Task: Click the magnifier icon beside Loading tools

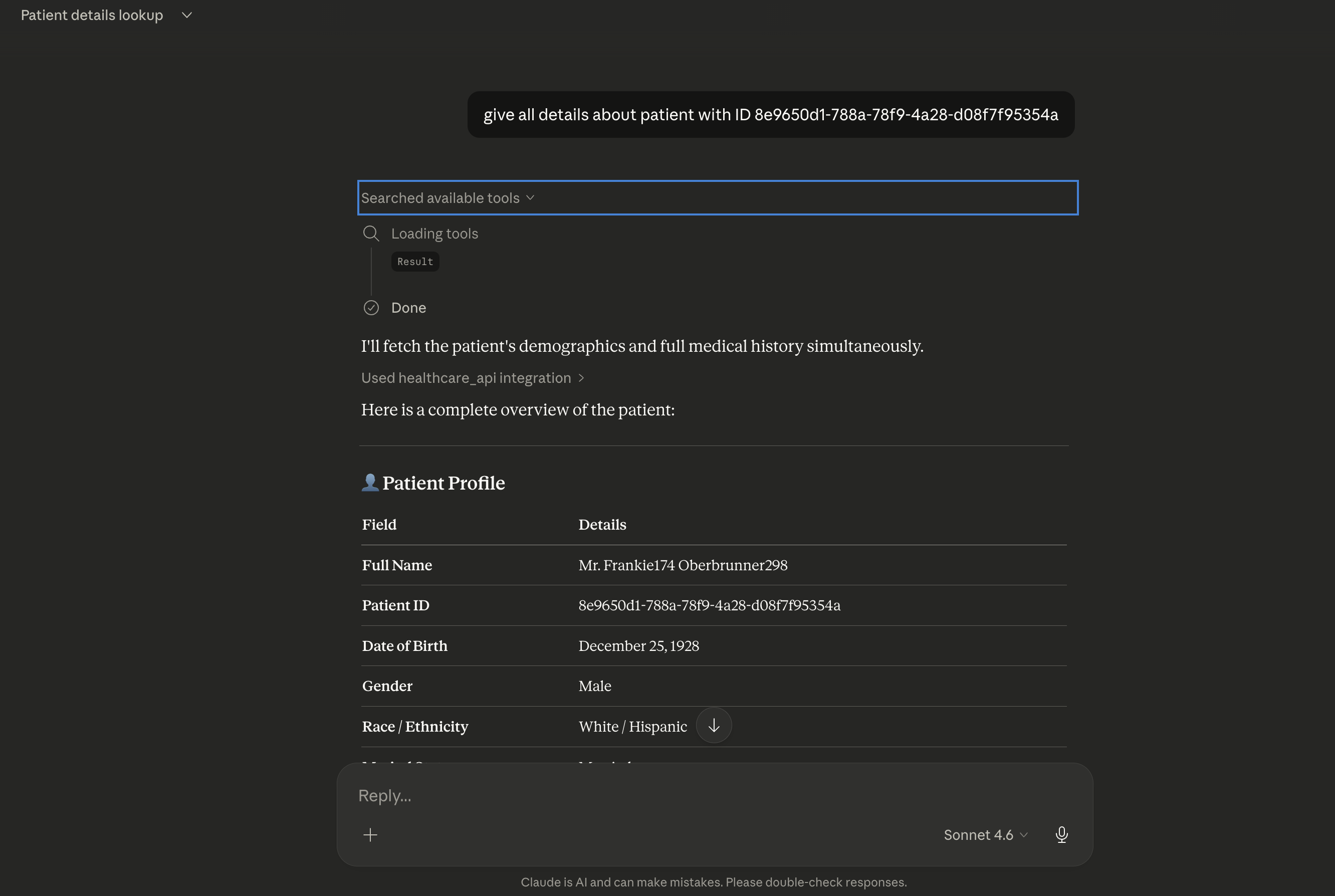Action: (x=371, y=233)
